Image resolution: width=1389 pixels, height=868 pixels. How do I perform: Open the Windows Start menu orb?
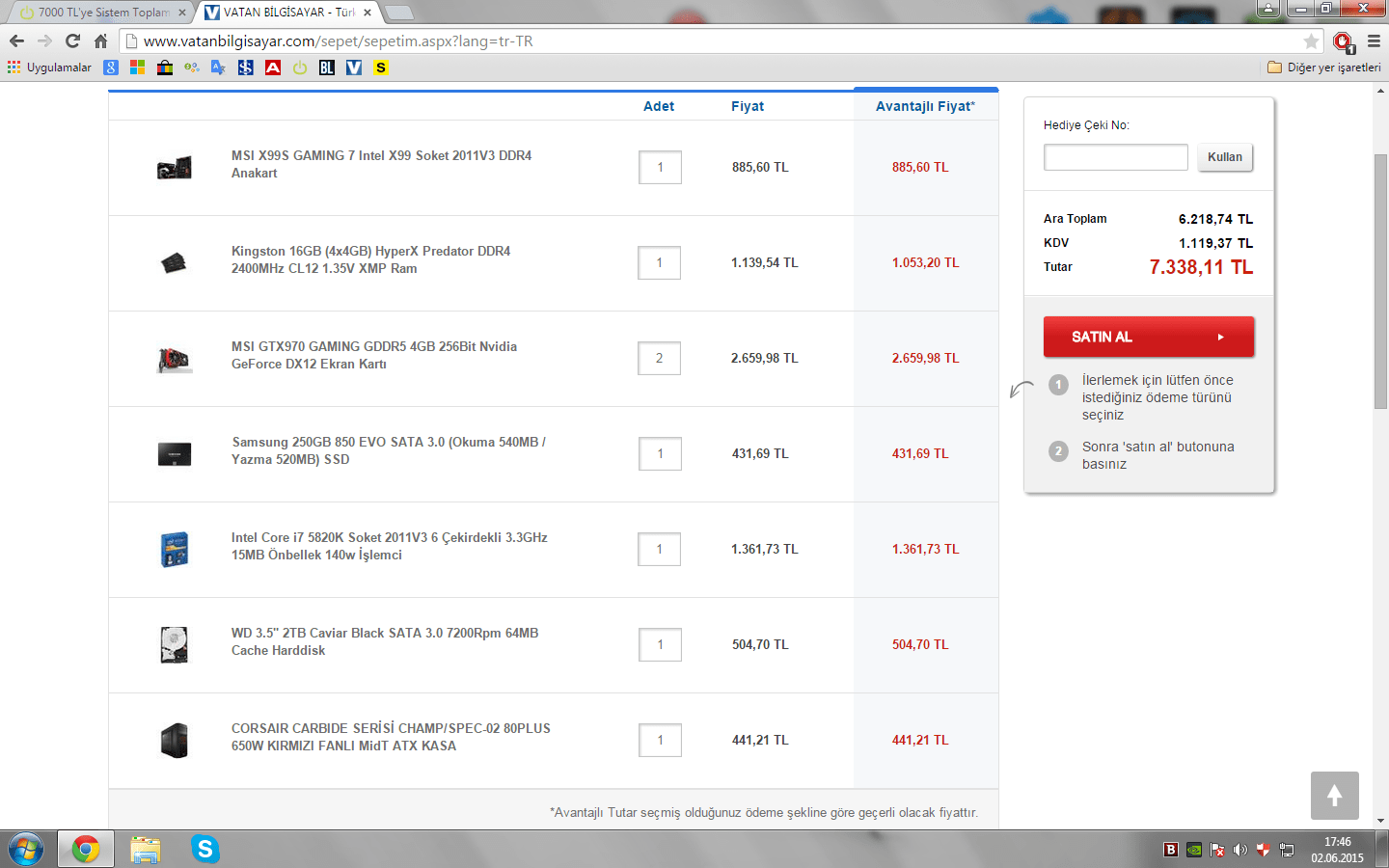coord(26,850)
